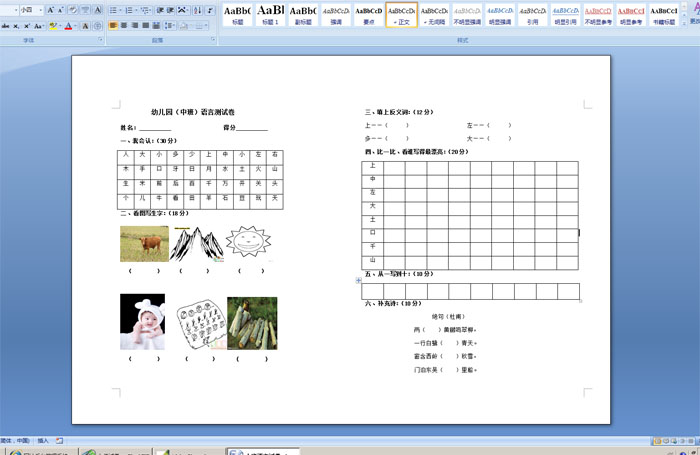700x455 pixels.
Task: Click the document title 幼儿园（中班）语言测试卷
Action: [x=192, y=112]
